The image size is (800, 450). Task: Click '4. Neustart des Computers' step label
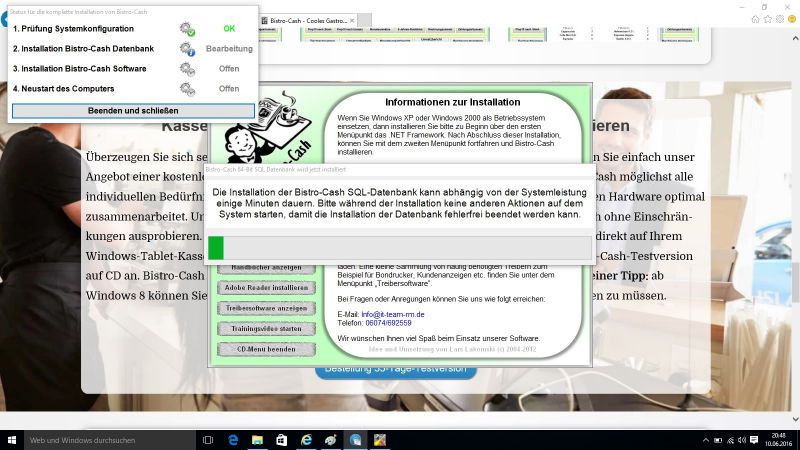[64, 88]
